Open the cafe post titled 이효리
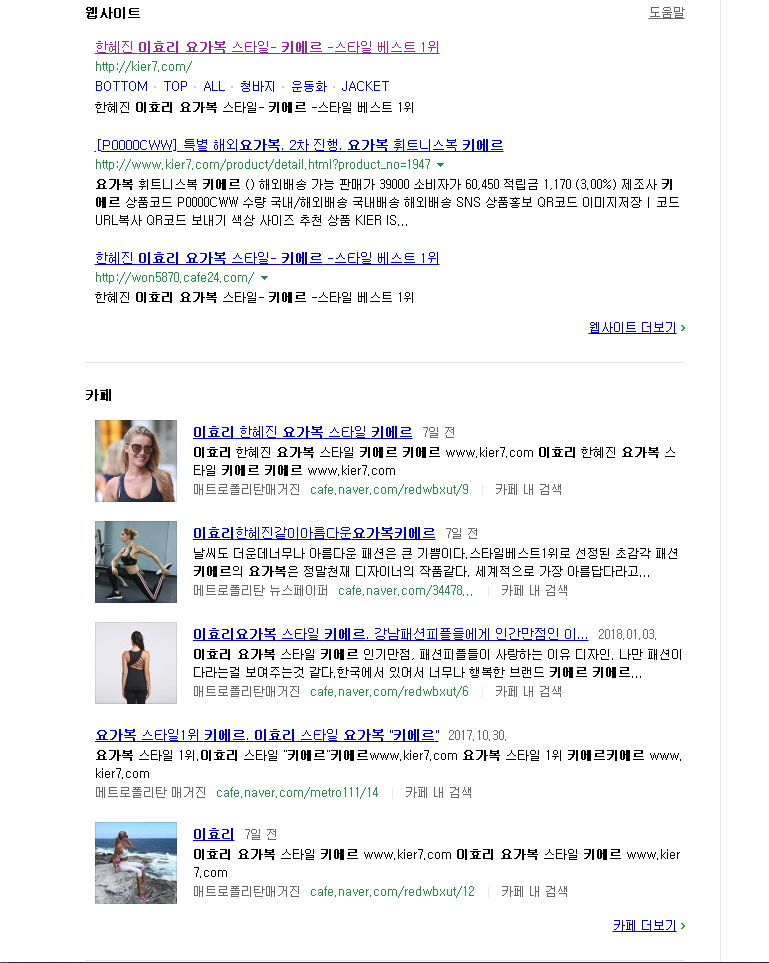769x963 pixels. pos(214,834)
